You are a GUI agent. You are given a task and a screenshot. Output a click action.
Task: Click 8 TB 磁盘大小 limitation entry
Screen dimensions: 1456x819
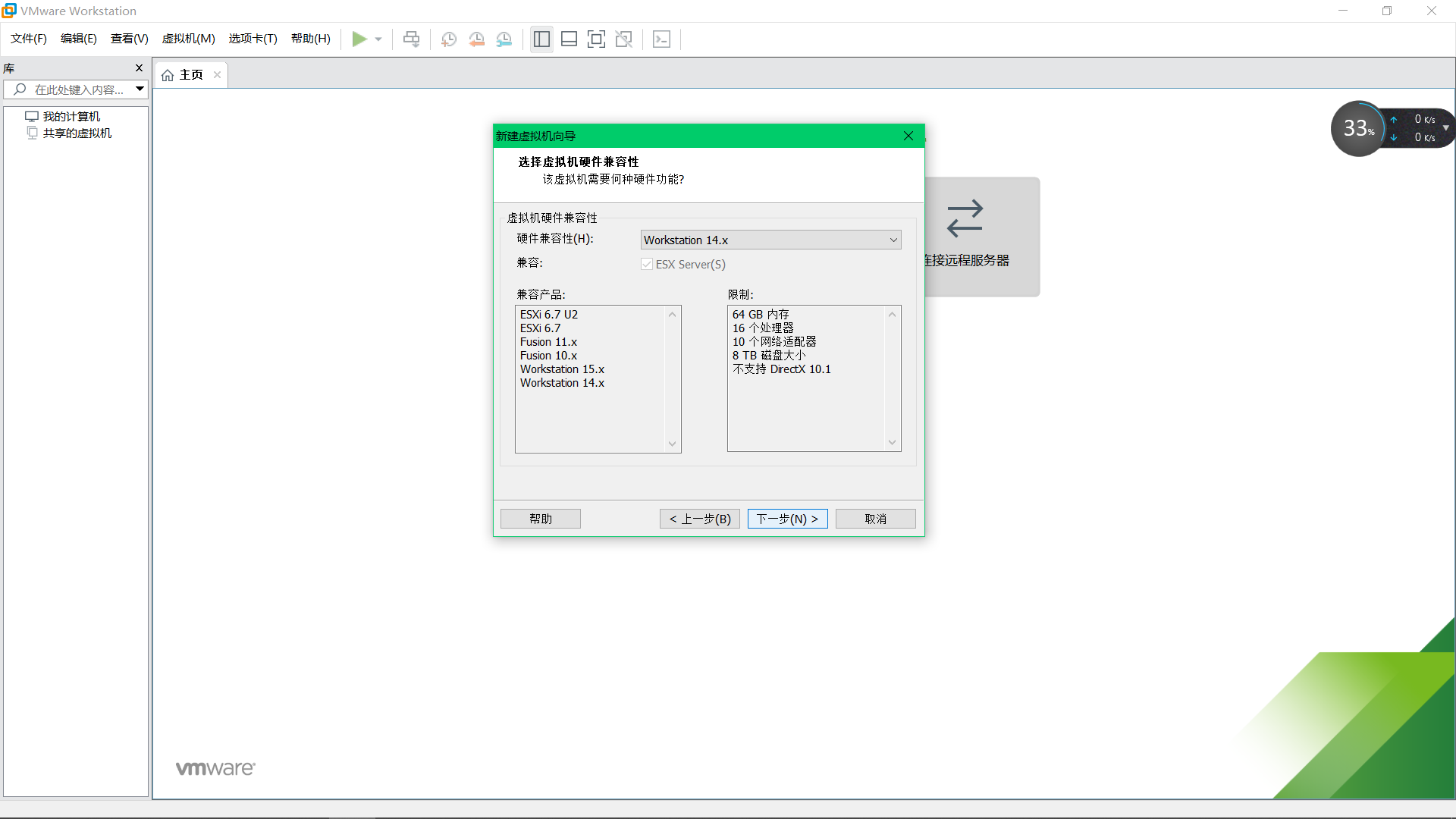(x=769, y=356)
